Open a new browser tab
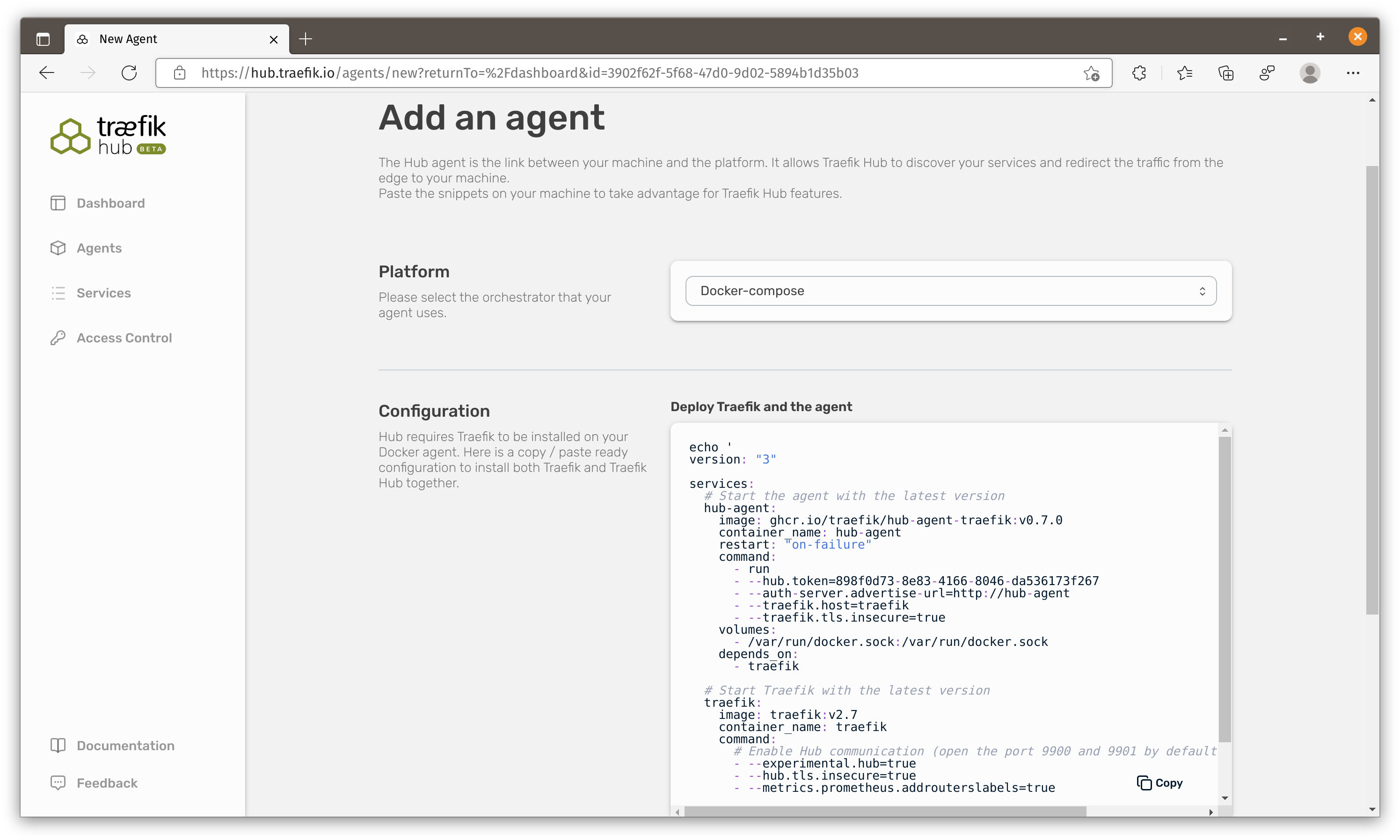This screenshot has width=1400, height=840. (306, 39)
